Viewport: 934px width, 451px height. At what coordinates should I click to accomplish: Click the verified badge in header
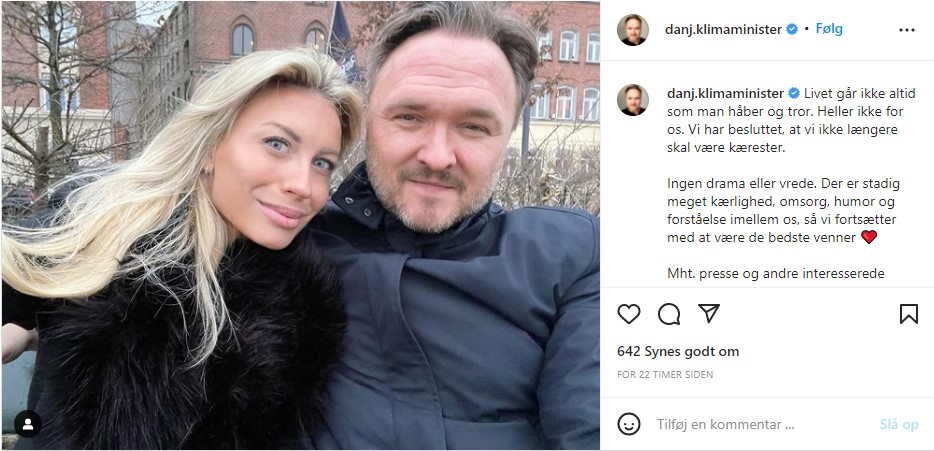(x=792, y=29)
